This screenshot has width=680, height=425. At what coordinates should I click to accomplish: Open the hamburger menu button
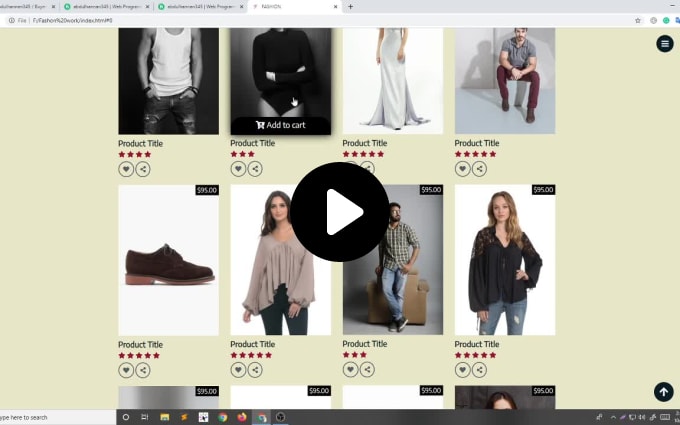(664, 43)
